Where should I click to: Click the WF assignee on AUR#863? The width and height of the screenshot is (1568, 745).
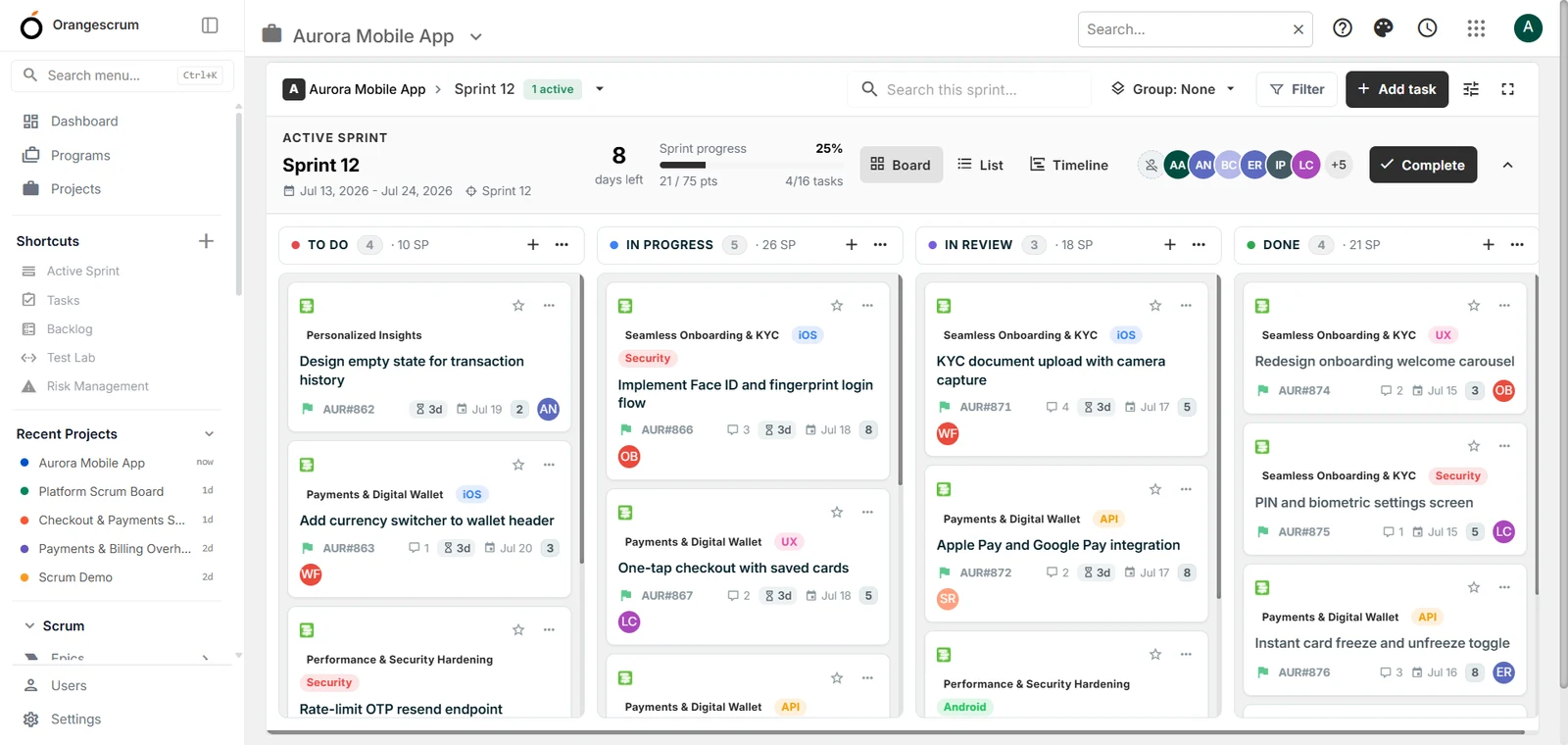(x=311, y=574)
